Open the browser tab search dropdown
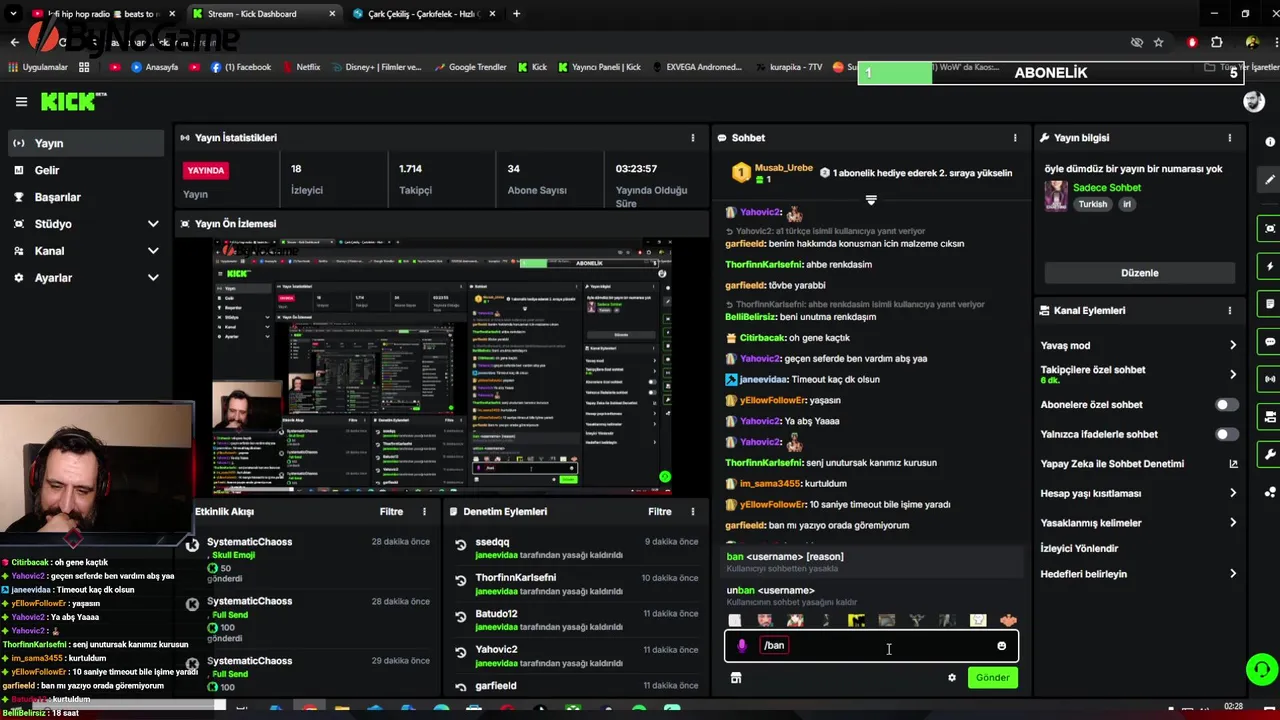This screenshot has height=720, width=1280. click(14, 14)
